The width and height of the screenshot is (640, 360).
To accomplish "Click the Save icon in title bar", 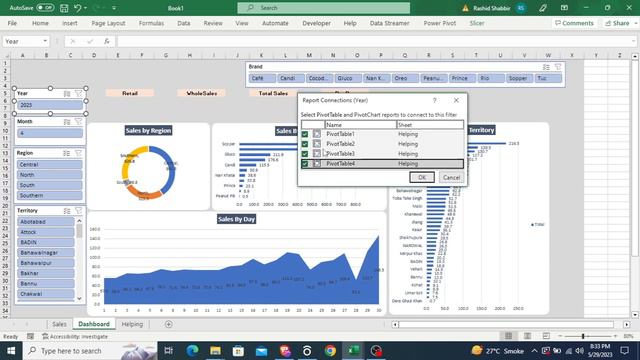I will pos(64,8).
